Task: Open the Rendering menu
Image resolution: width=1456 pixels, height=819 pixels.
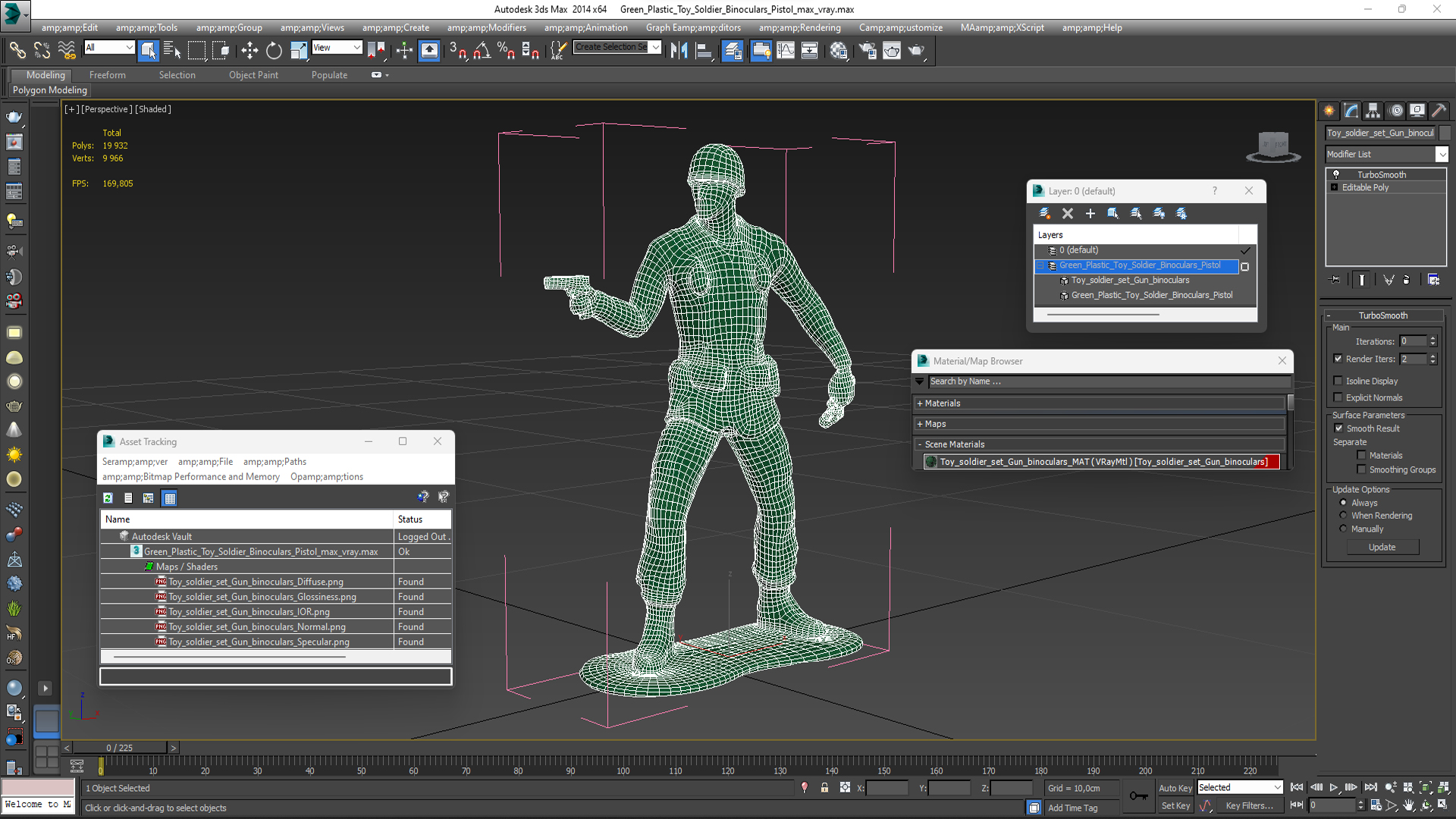Action: [799, 28]
